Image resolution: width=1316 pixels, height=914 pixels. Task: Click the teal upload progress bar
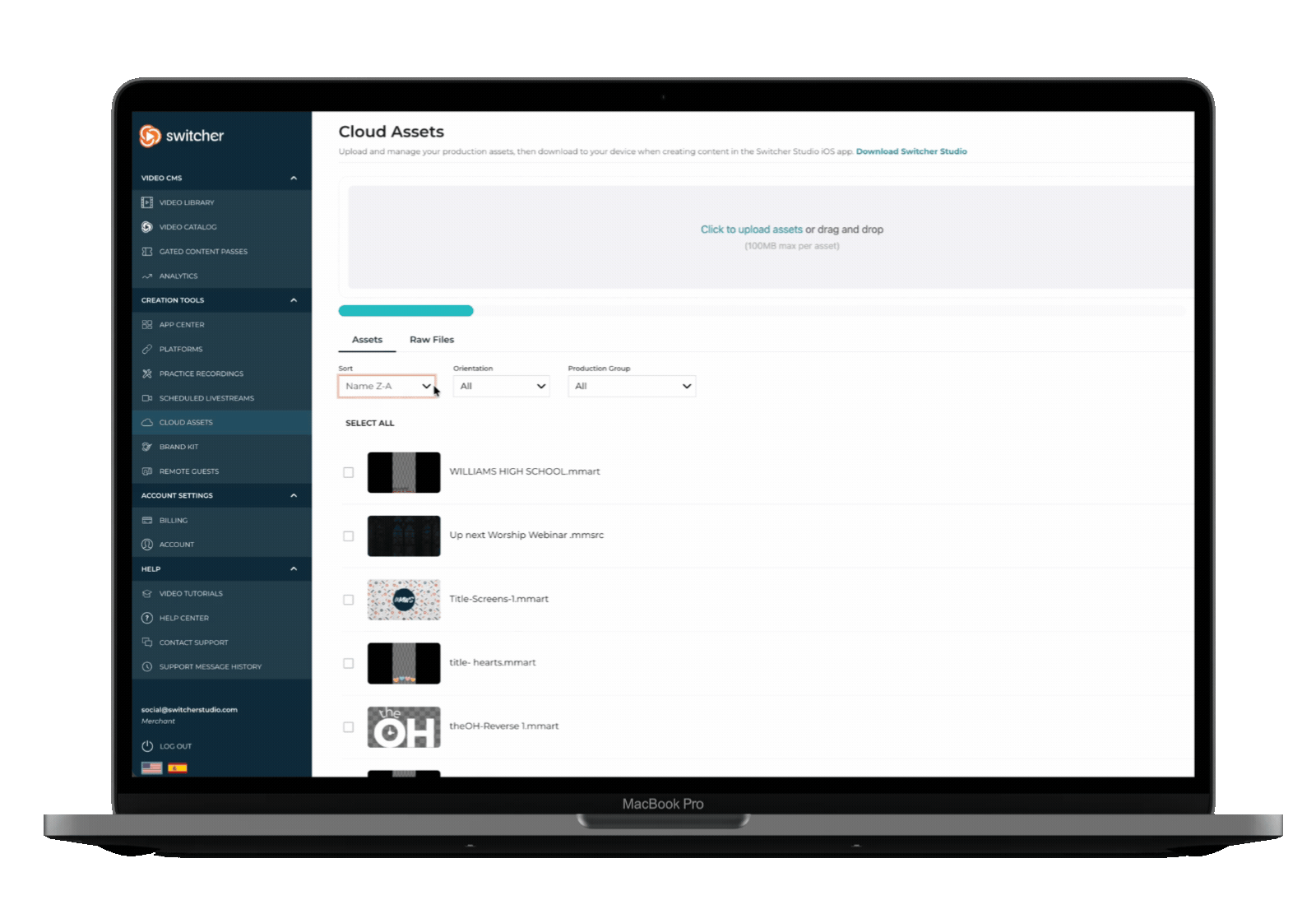pyautogui.click(x=406, y=311)
